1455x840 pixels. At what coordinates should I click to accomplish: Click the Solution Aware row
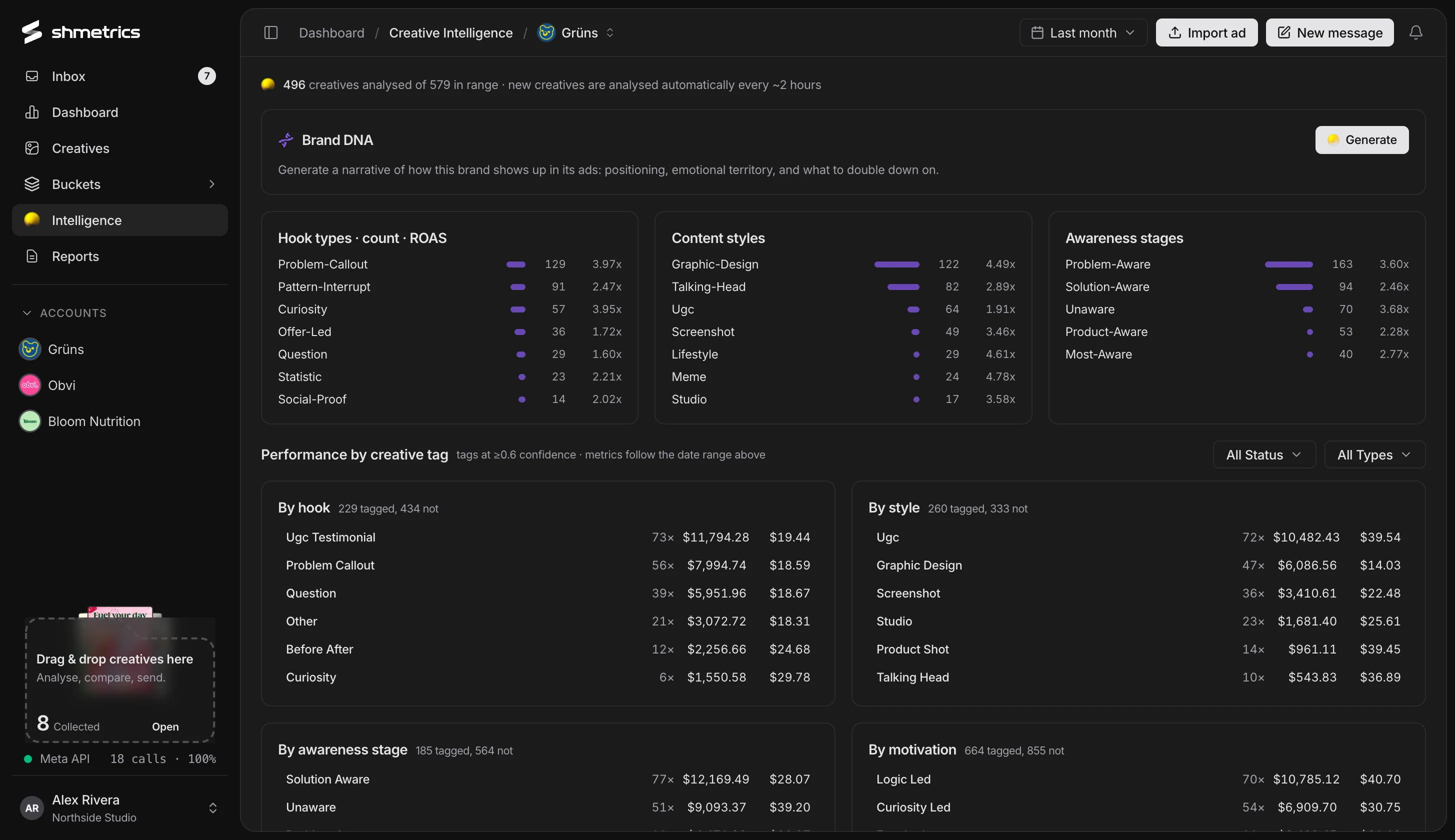(x=547, y=779)
